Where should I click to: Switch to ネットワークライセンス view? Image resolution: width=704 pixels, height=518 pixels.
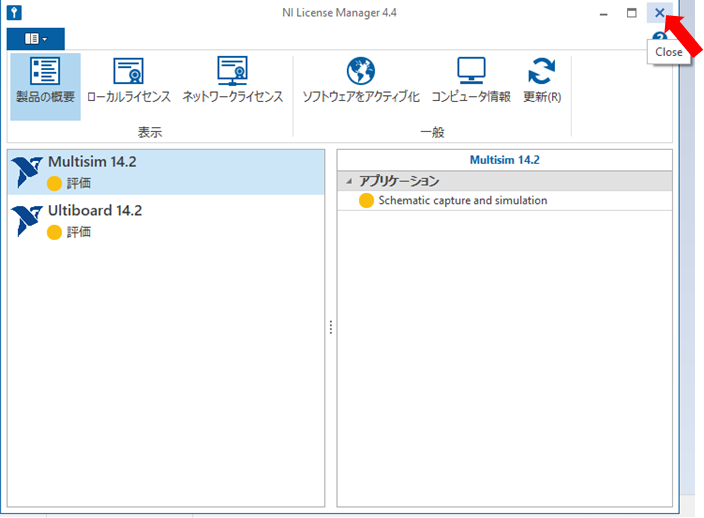233,79
